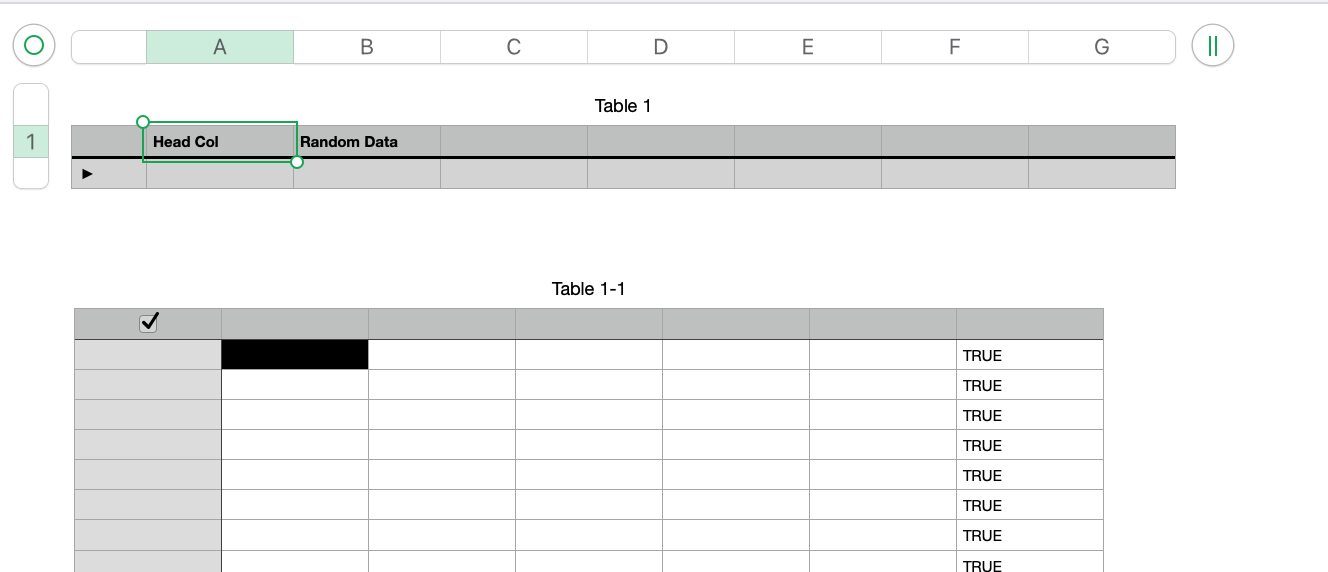Select column B header tab

[367, 47]
